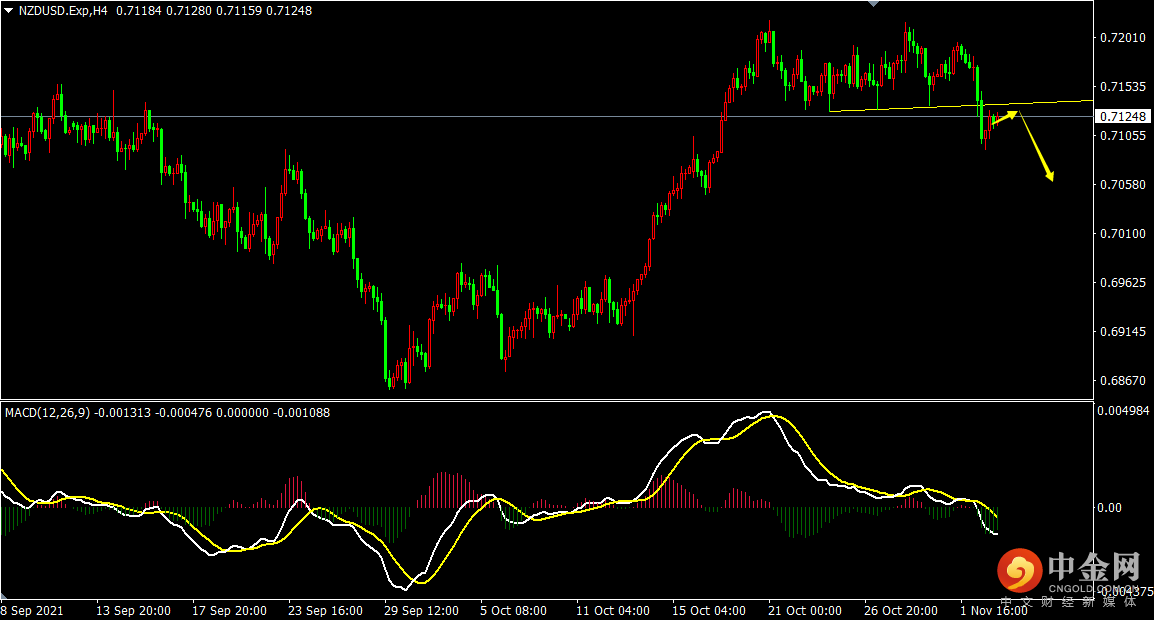This screenshot has width=1154, height=620.
Task: Click the 0.70580 price axis label
Action: (1122, 185)
